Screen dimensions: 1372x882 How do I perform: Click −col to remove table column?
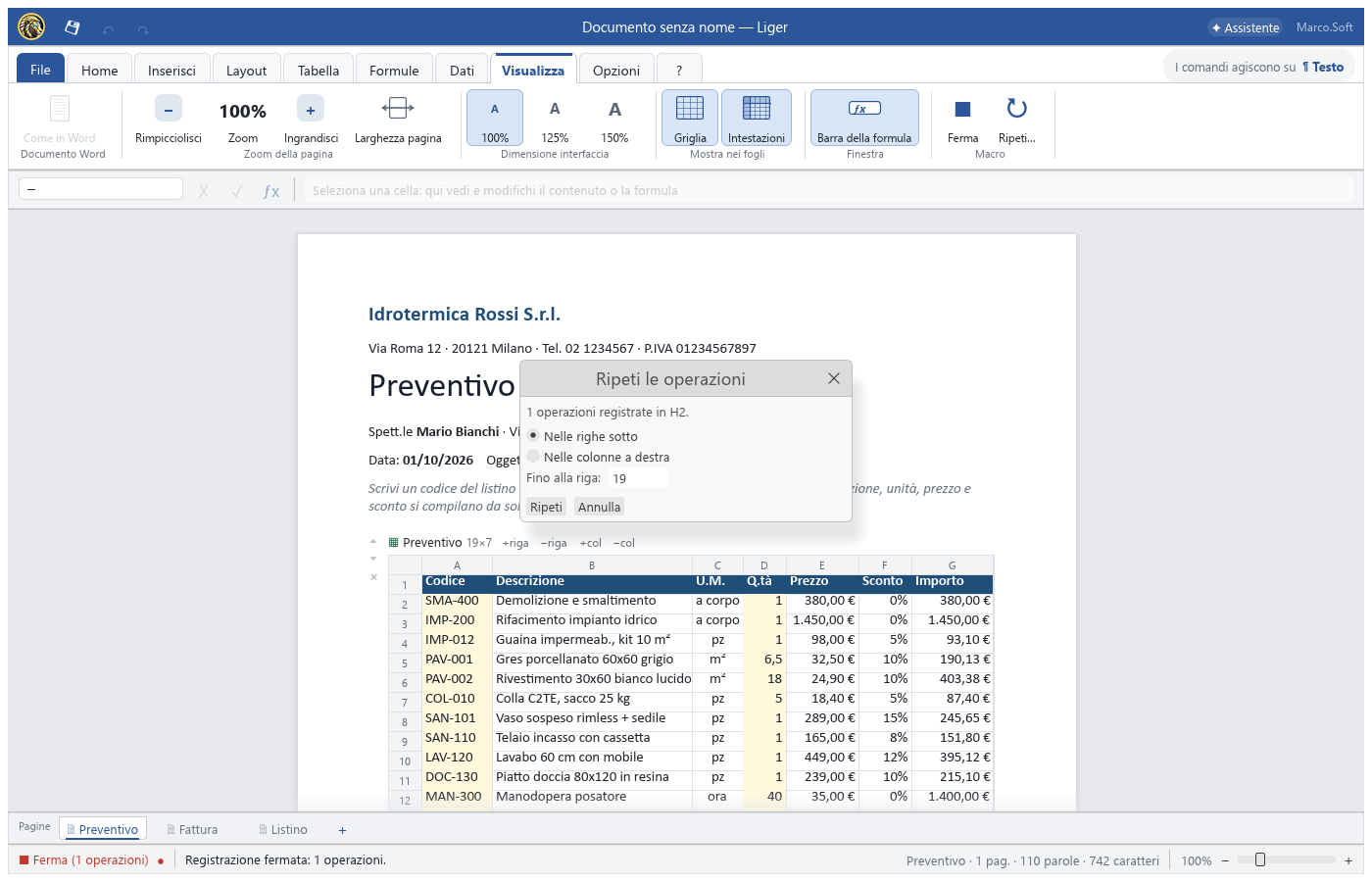click(x=624, y=543)
